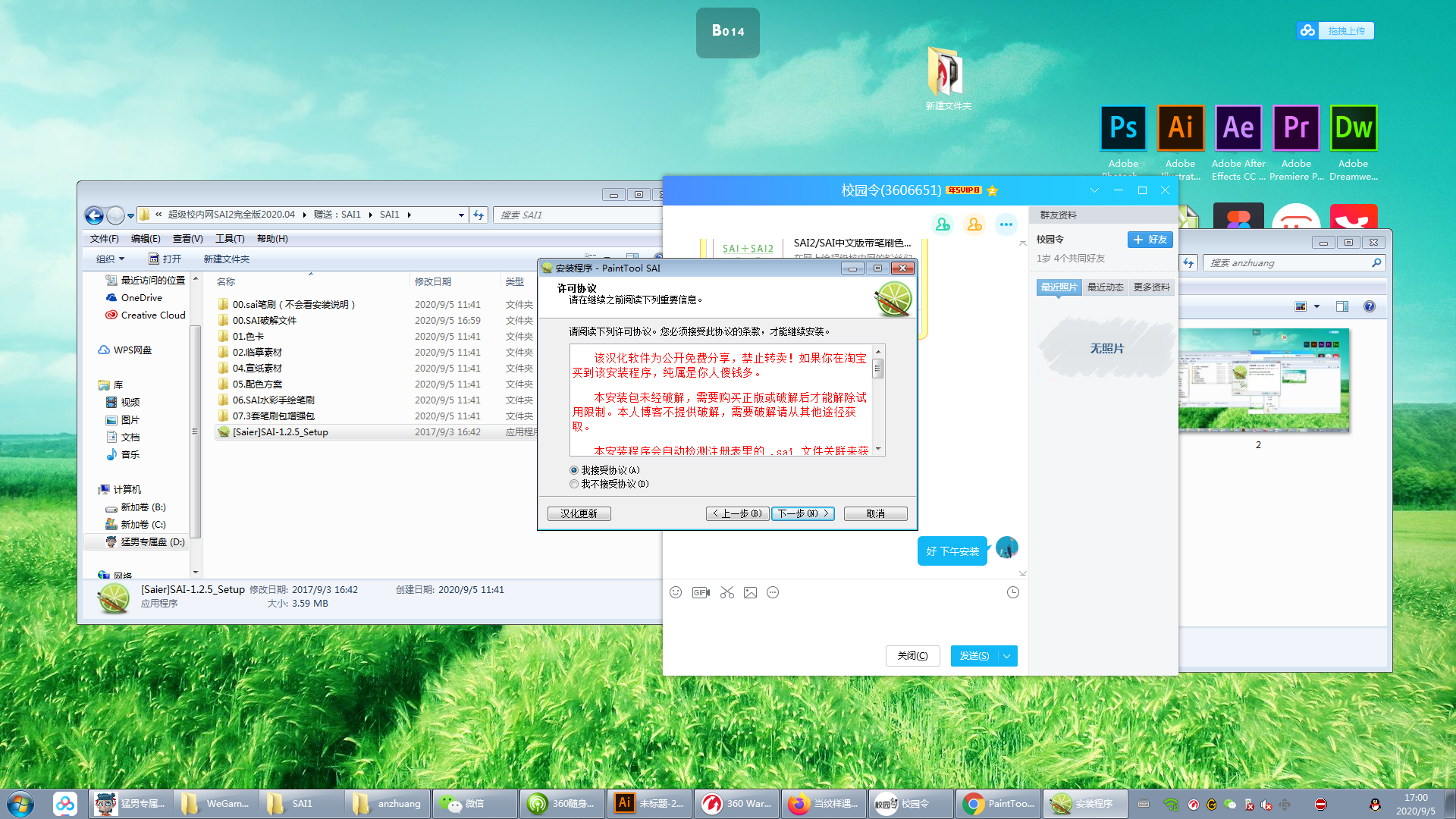Click the search SAI1 input field
Screen dimensions: 1456x819
[x=576, y=215]
